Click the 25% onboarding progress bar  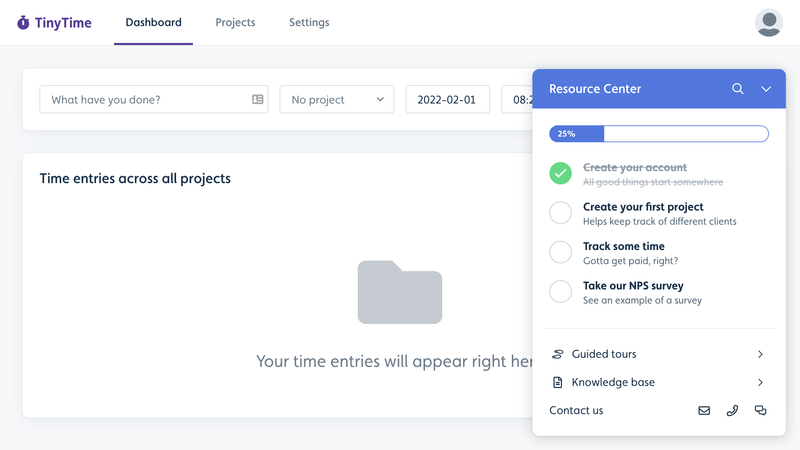pos(659,133)
